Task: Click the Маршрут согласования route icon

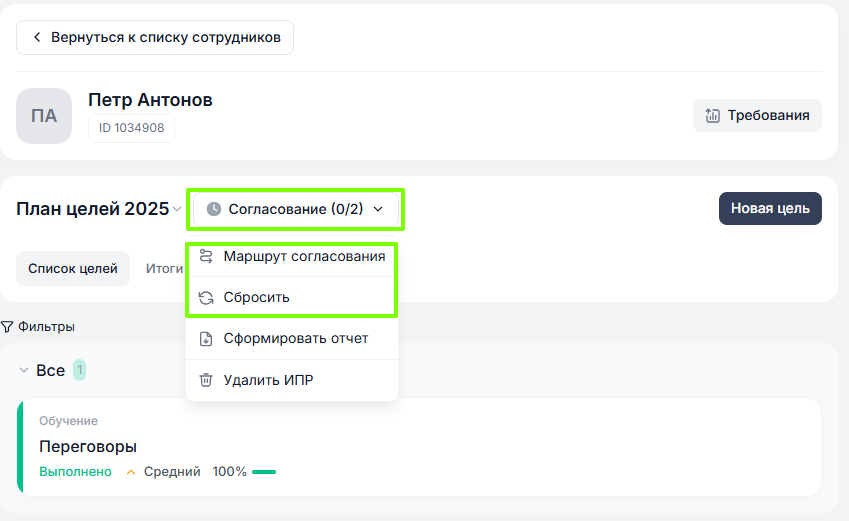Action: [206, 256]
